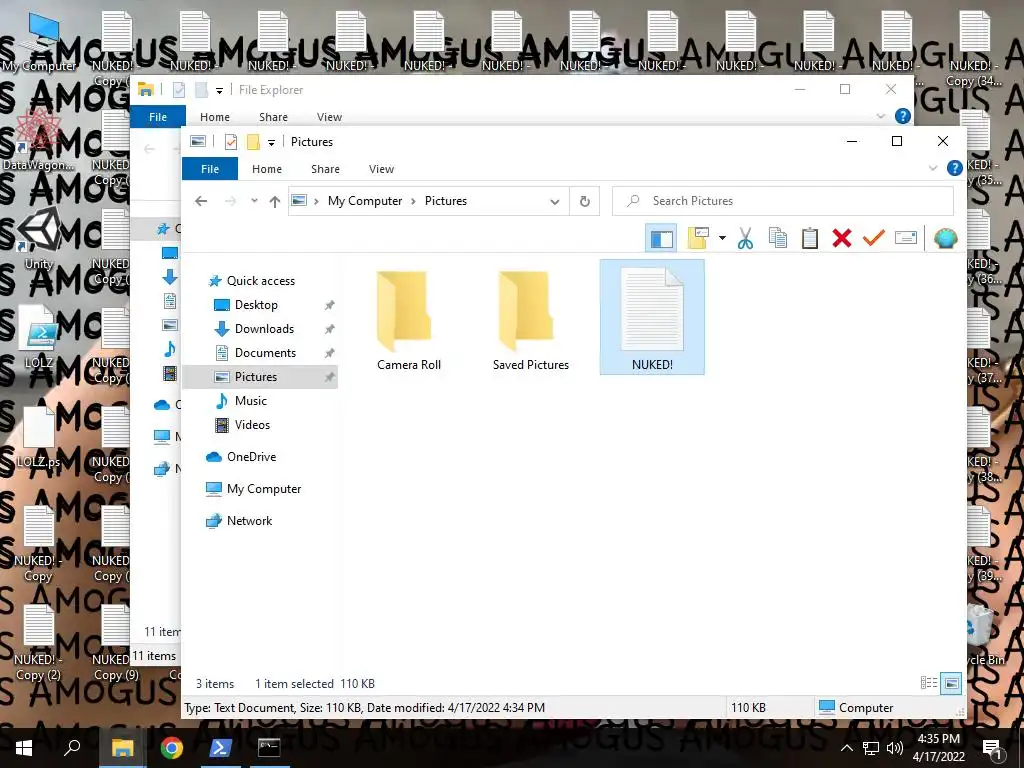Select the NUKED! text file in Pictures

click(652, 317)
